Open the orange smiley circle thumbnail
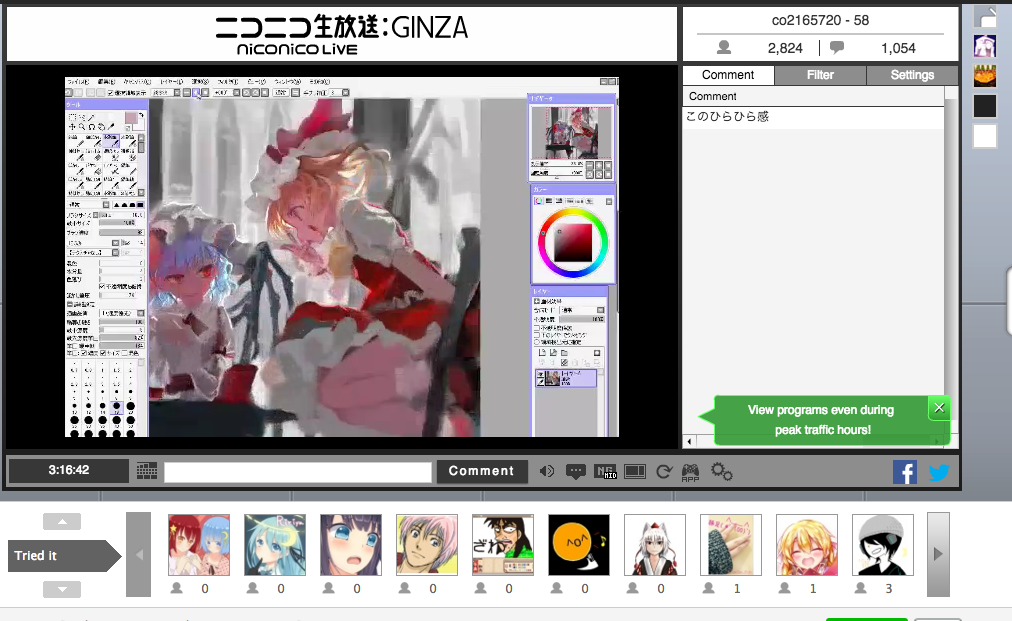1012x621 pixels. 579,545
